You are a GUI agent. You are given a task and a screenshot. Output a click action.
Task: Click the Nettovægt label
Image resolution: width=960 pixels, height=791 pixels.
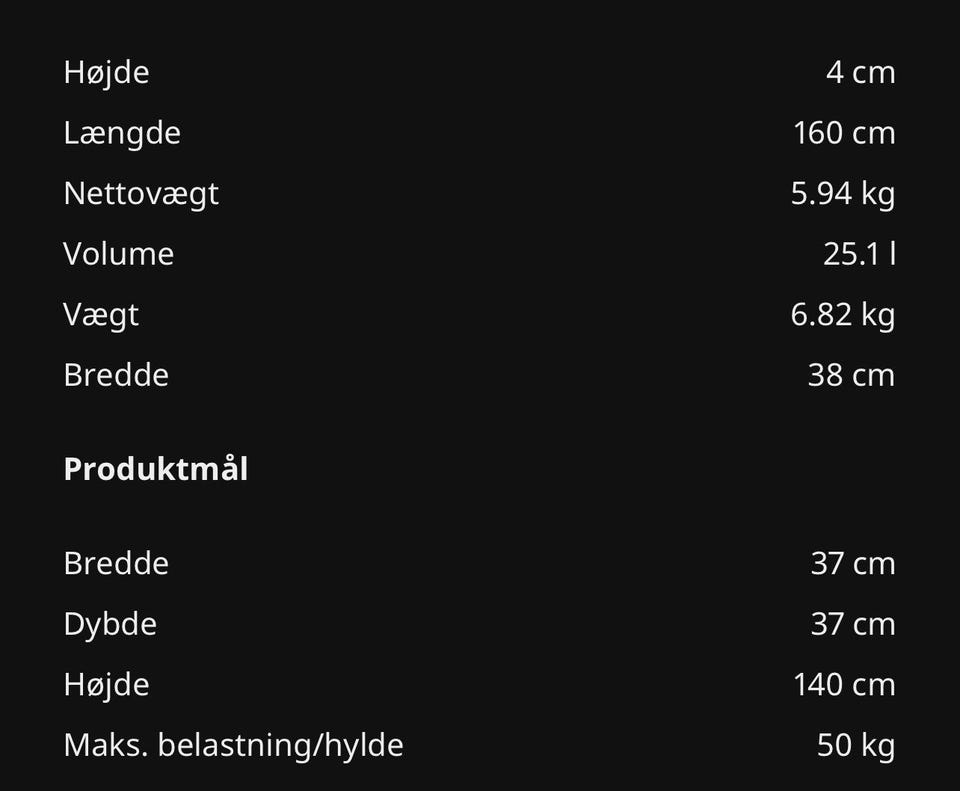(141, 193)
